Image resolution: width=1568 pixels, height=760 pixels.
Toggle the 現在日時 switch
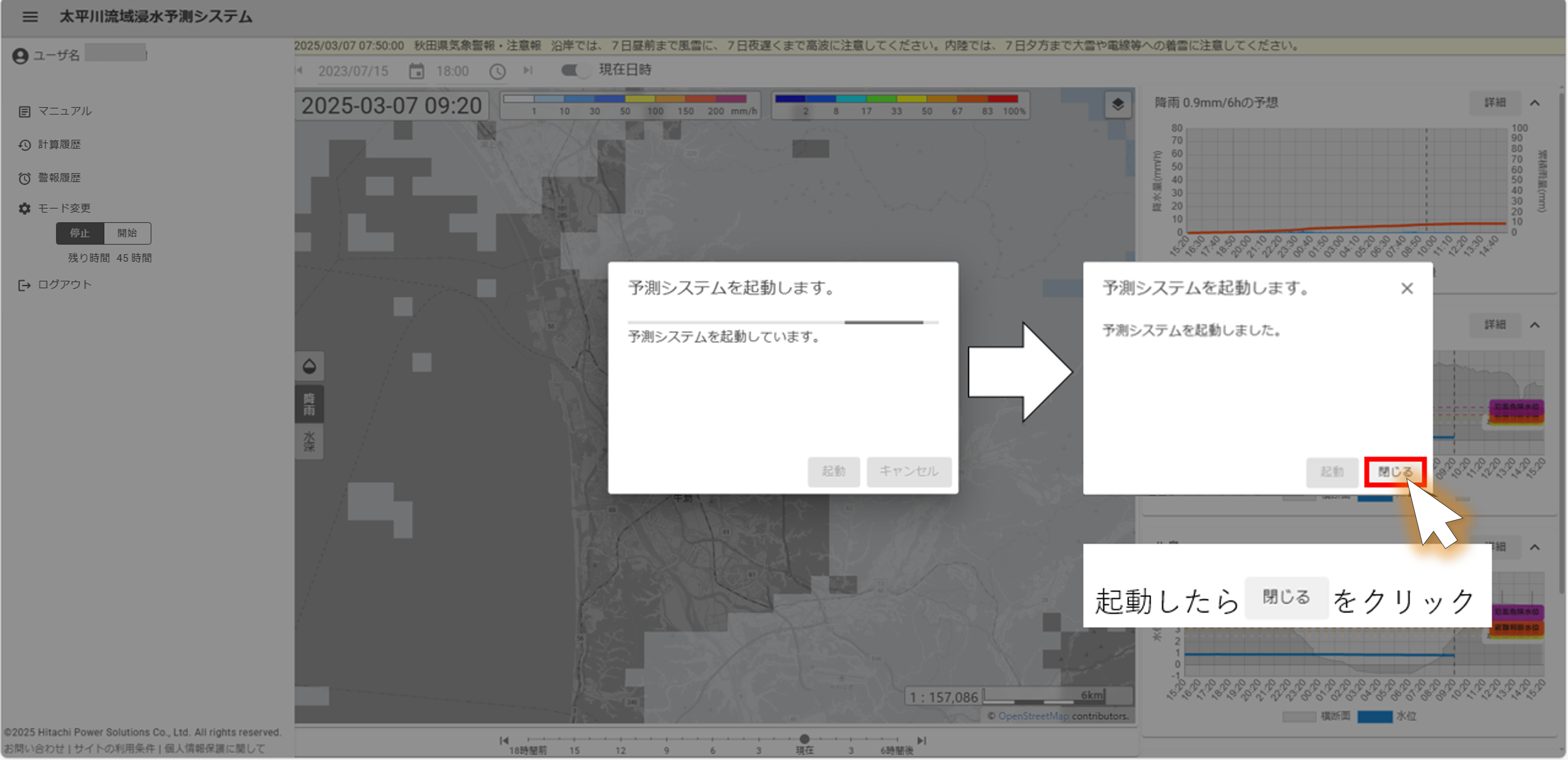pos(575,71)
